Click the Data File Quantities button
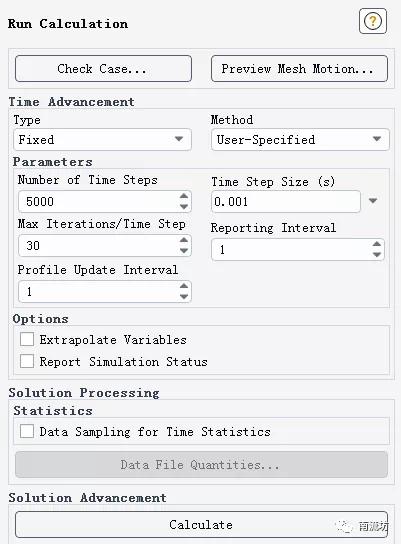 coord(201,465)
